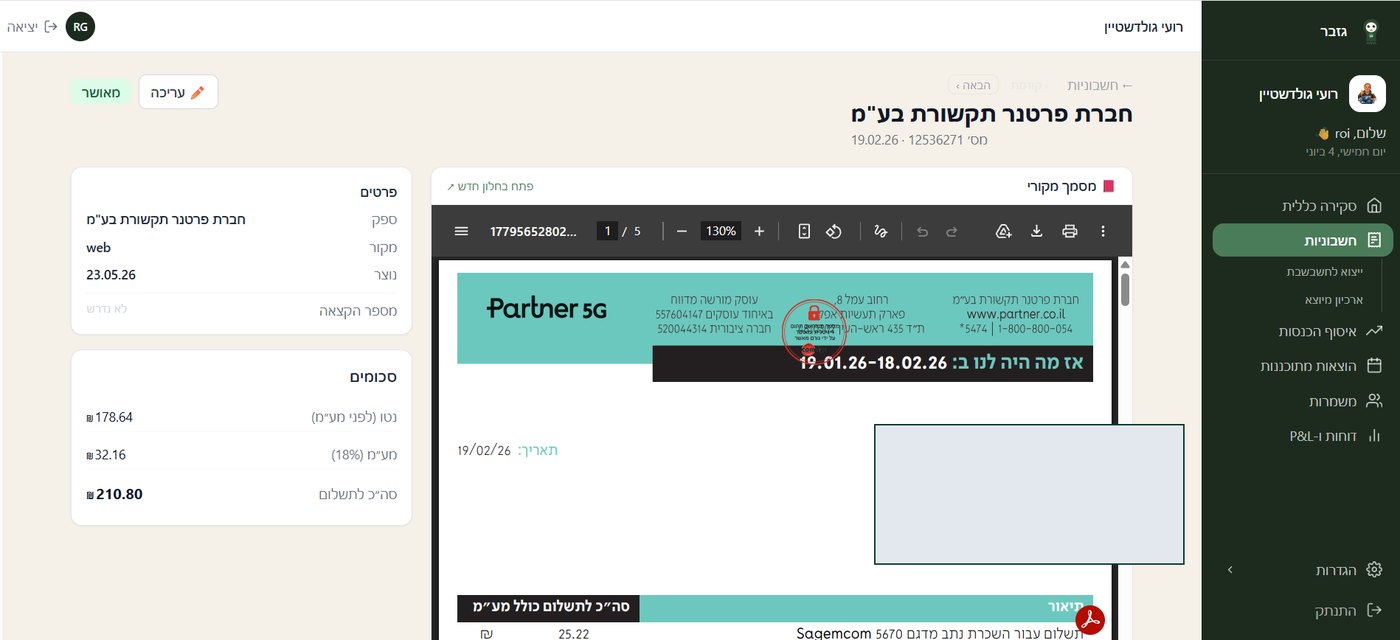Click the fit-to-page icon in PDF toolbar
Image resolution: width=1400 pixels, height=640 pixels.
click(x=804, y=231)
